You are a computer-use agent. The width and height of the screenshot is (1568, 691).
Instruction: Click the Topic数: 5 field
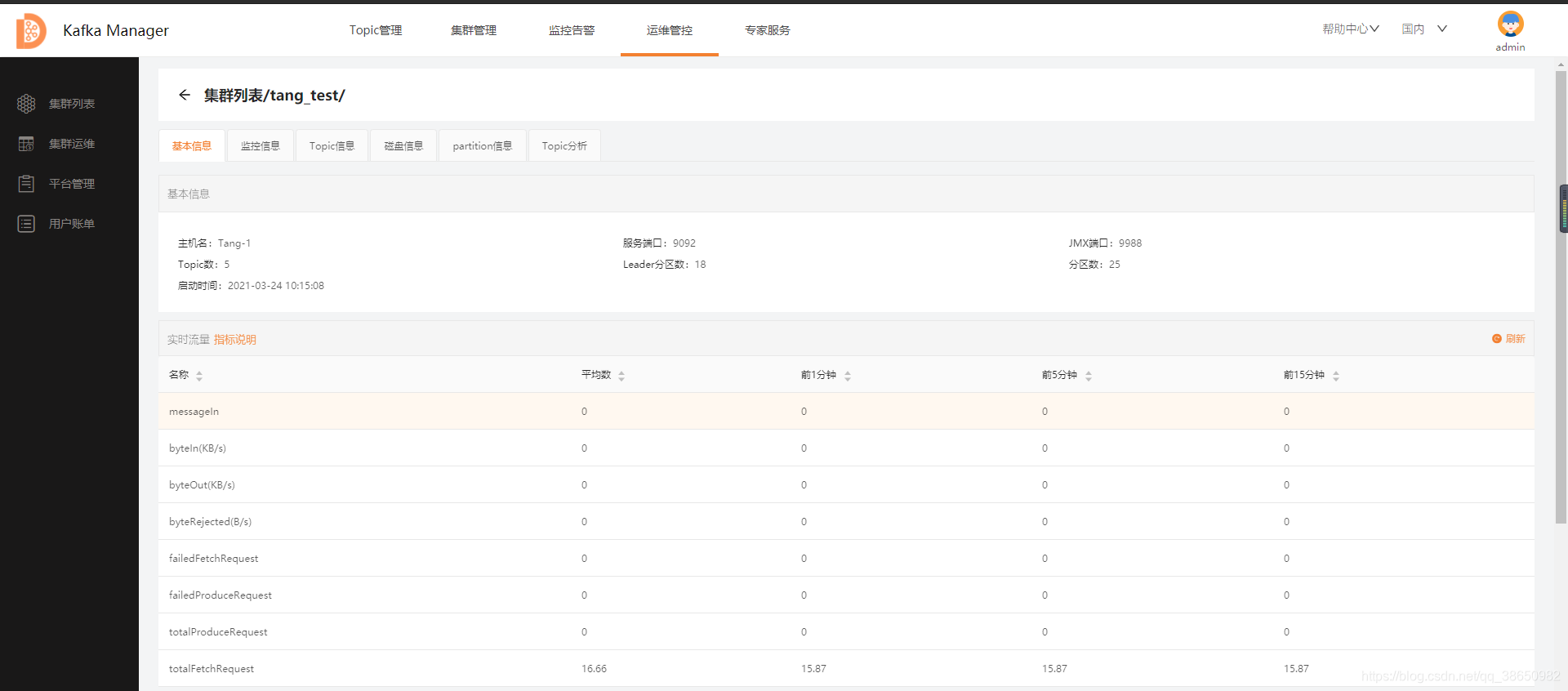204,265
